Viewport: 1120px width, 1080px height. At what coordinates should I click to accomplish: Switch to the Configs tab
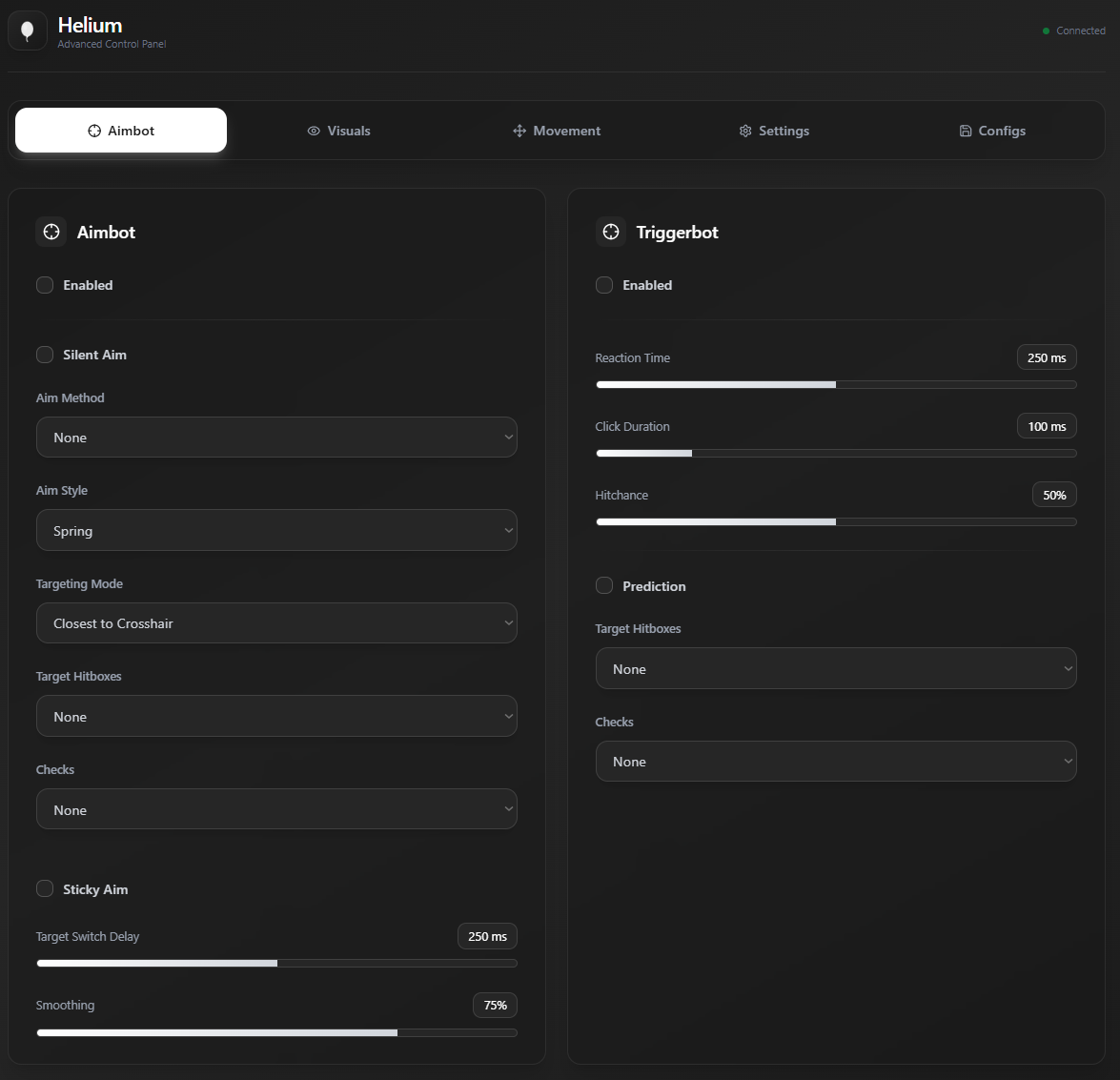[x=991, y=131]
